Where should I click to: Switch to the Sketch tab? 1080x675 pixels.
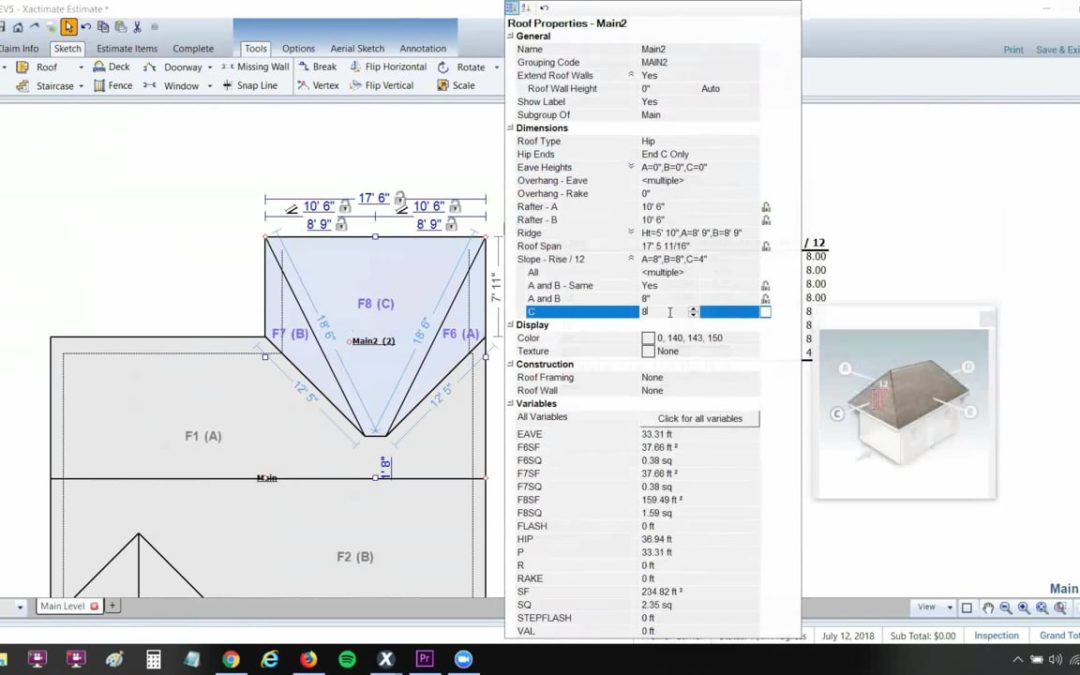pyautogui.click(x=68, y=49)
